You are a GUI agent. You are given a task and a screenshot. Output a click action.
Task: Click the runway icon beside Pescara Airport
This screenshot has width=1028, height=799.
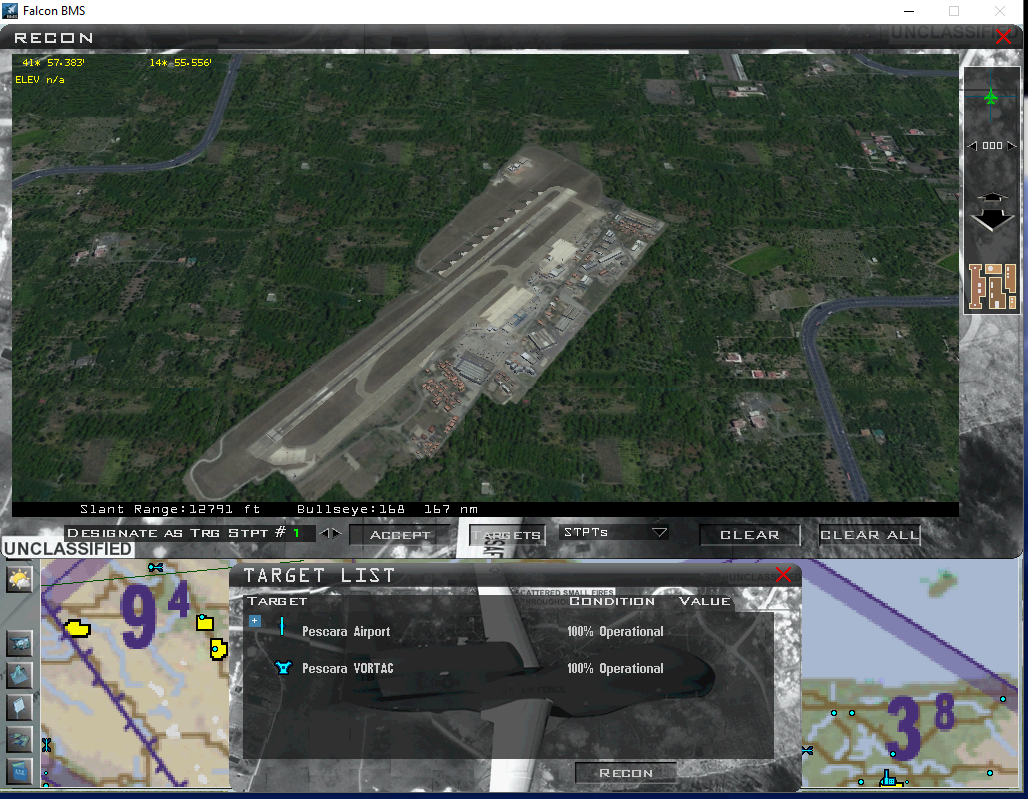[x=282, y=626]
